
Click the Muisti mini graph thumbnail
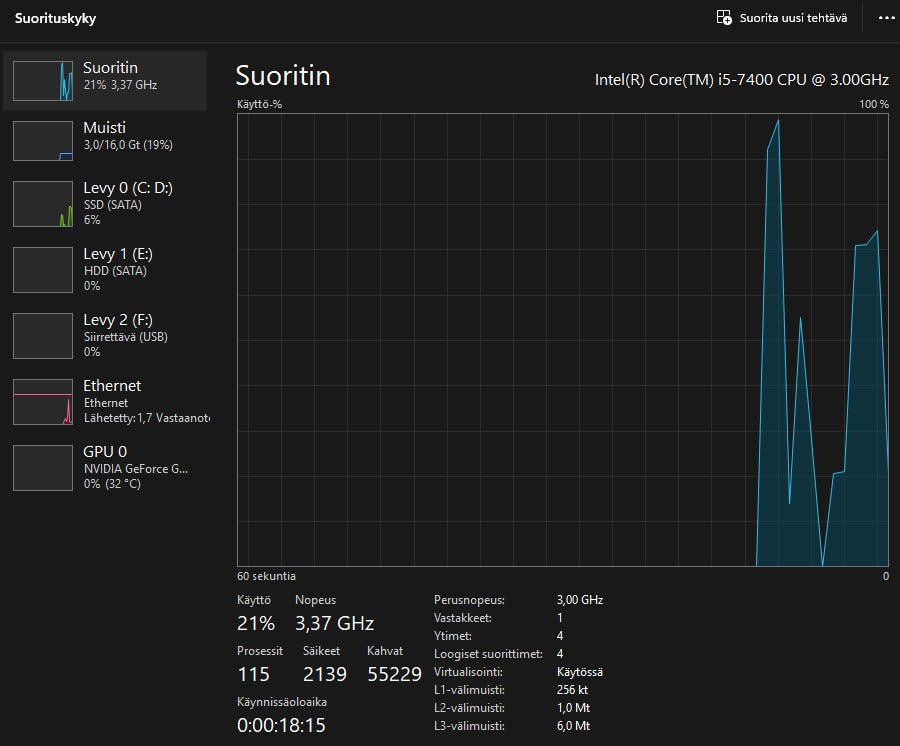pos(43,141)
